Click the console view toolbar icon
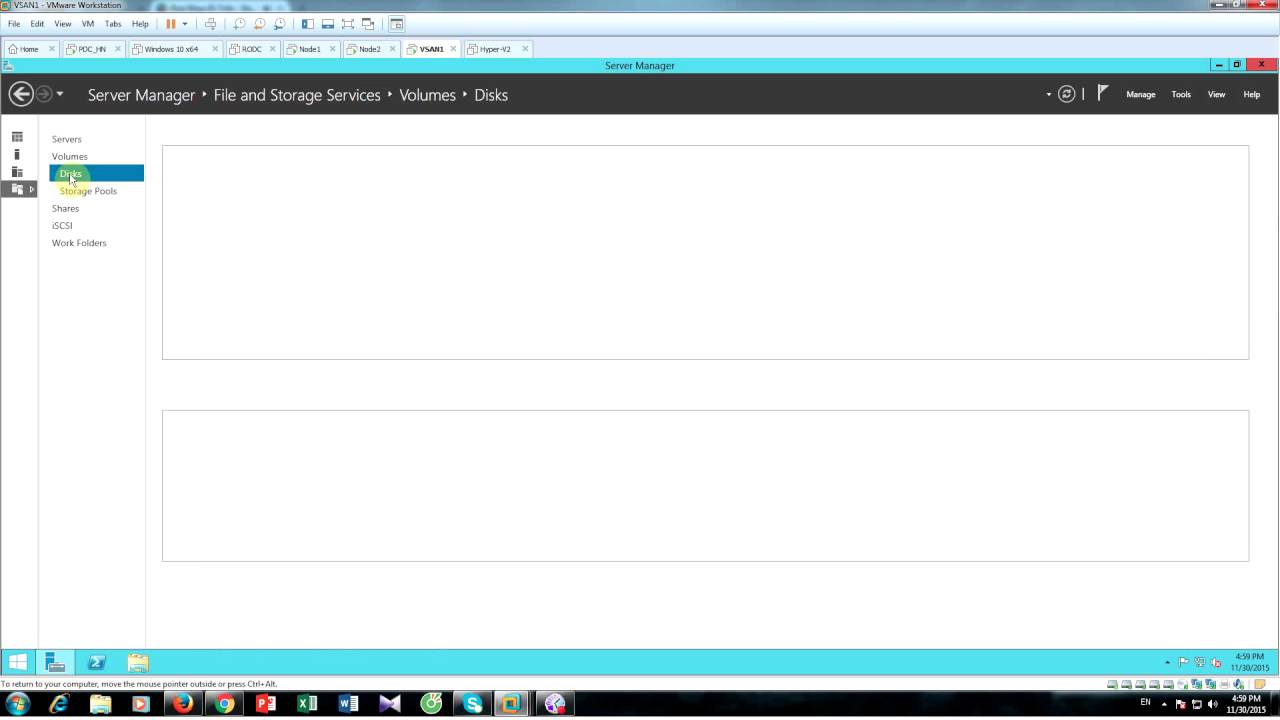The height and width of the screenshot is (720, 1280). pos(397,23)
